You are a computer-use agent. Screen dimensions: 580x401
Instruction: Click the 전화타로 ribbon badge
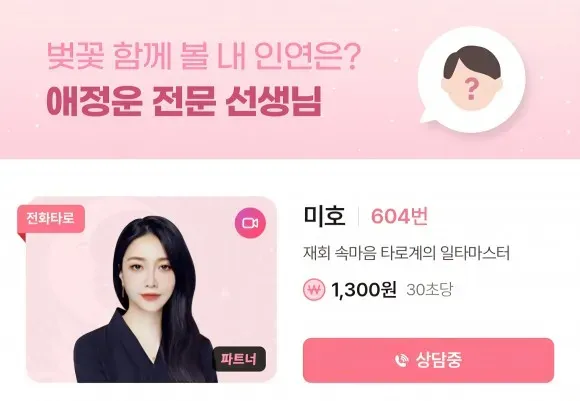pyautogui.click(x=51, y=219)
